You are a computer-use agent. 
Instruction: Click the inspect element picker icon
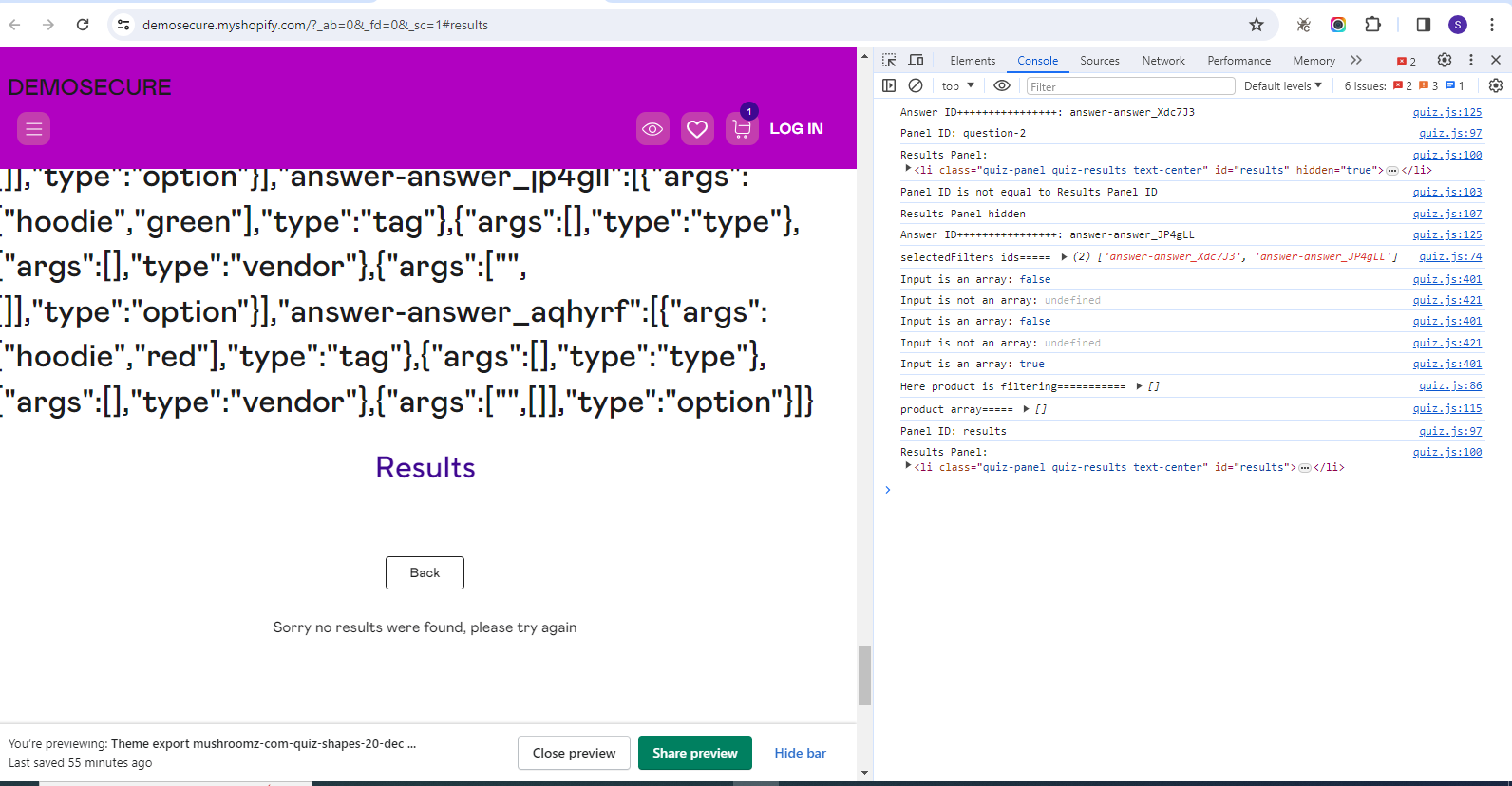(x=889, y=60)
